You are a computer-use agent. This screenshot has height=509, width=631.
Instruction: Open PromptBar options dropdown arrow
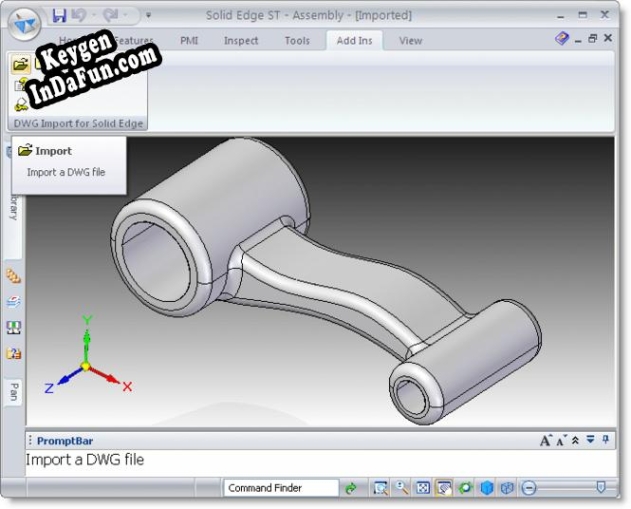pyautogui.click(x=590, y=439)
